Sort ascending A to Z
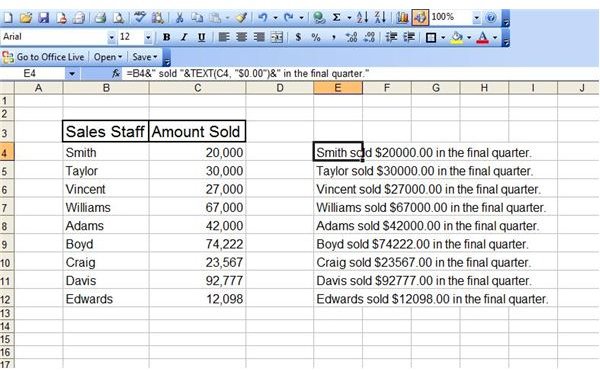 tap(362, 18)
